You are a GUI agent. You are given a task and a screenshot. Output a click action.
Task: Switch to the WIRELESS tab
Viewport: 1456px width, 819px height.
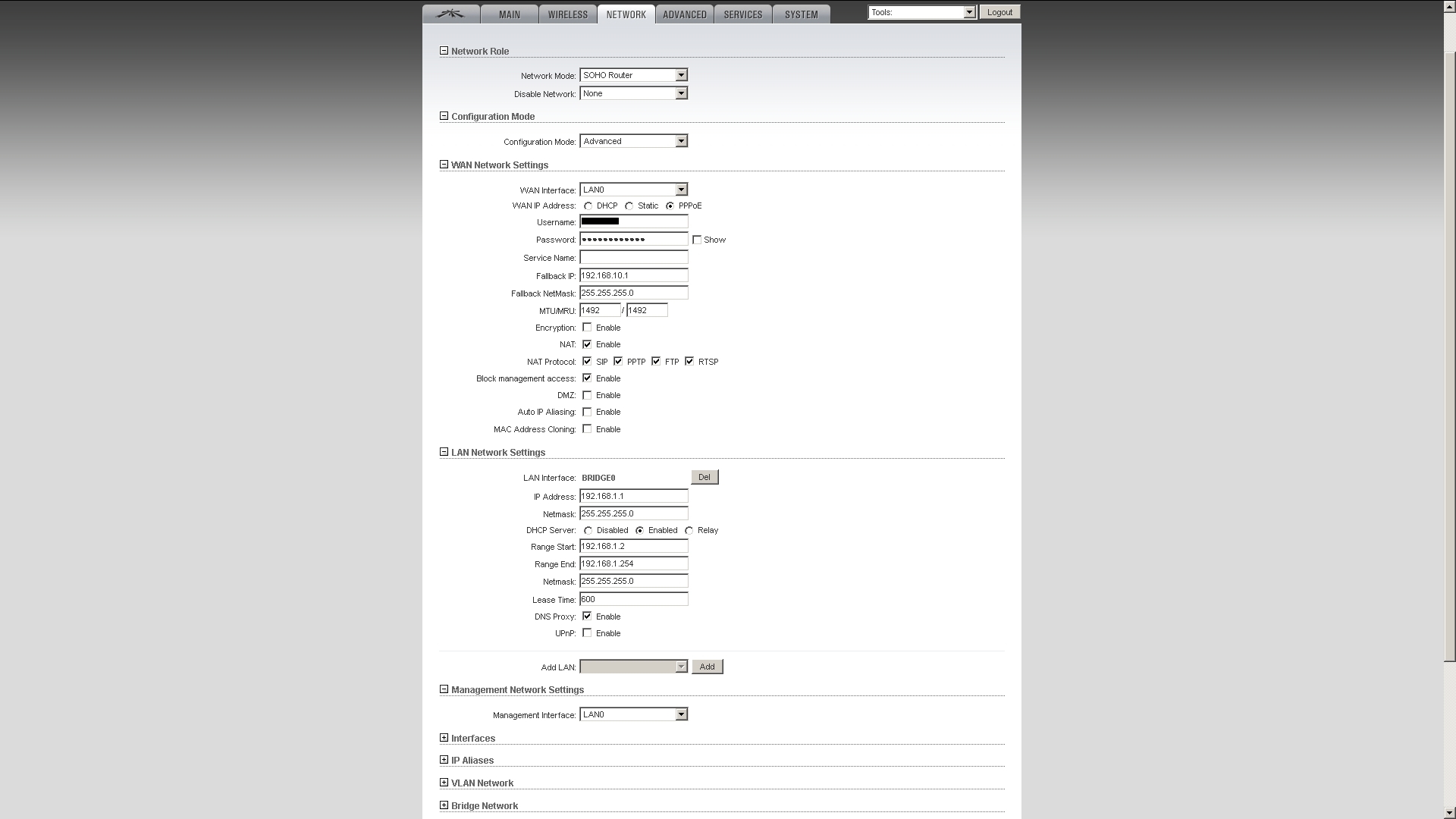click(x=567, y=14)
